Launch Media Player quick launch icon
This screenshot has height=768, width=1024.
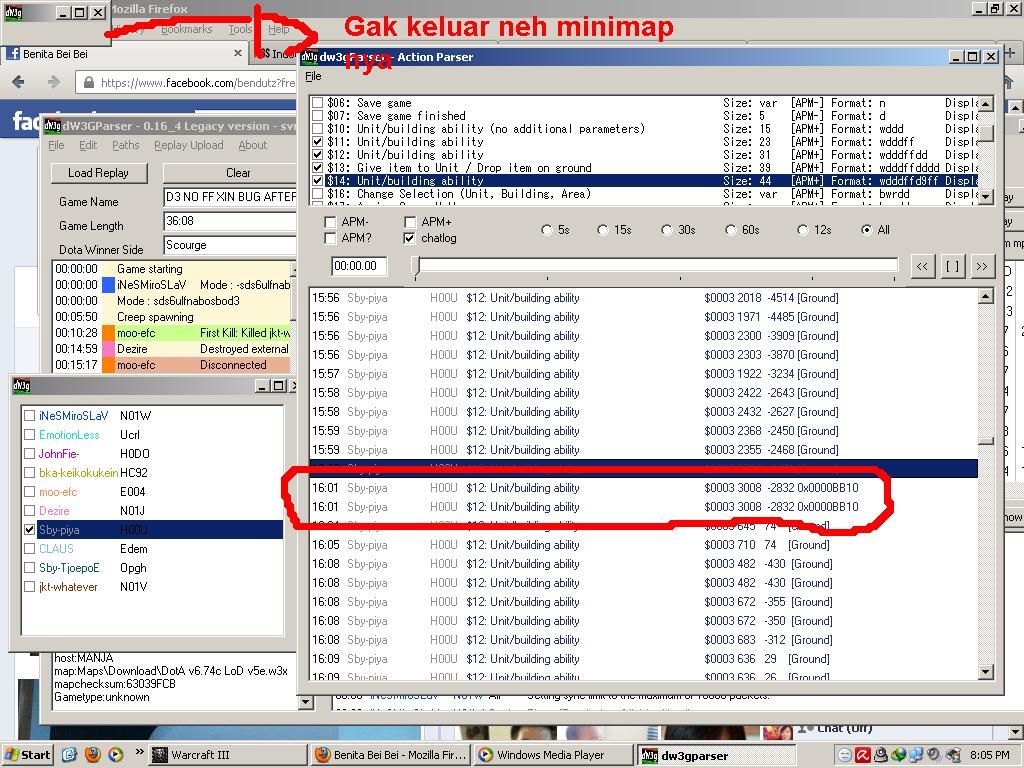[x=115, y=755]
